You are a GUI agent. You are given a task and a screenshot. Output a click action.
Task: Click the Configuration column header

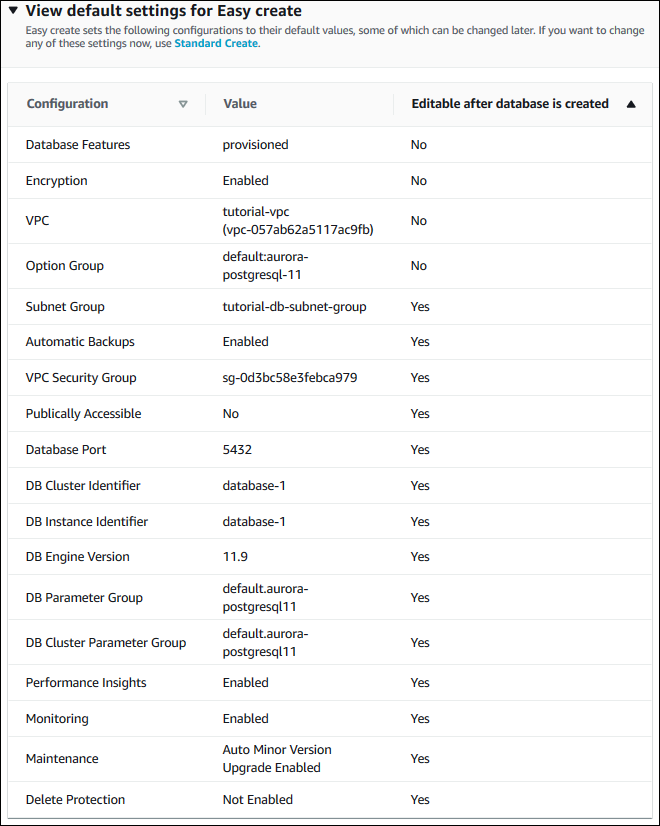click(x=68, y=104)
